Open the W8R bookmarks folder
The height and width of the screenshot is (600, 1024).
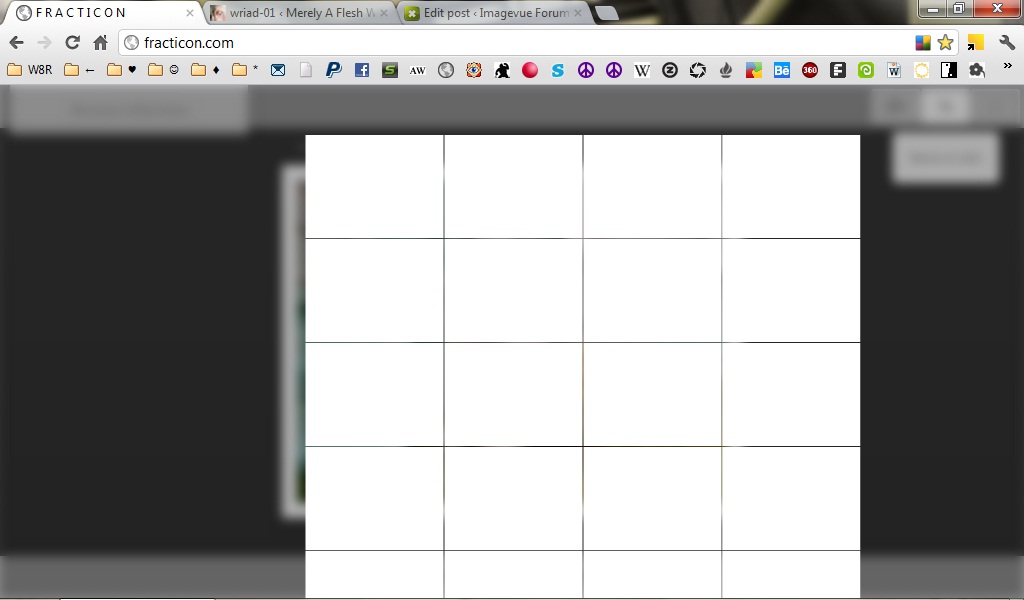click(x=30, y=70)
